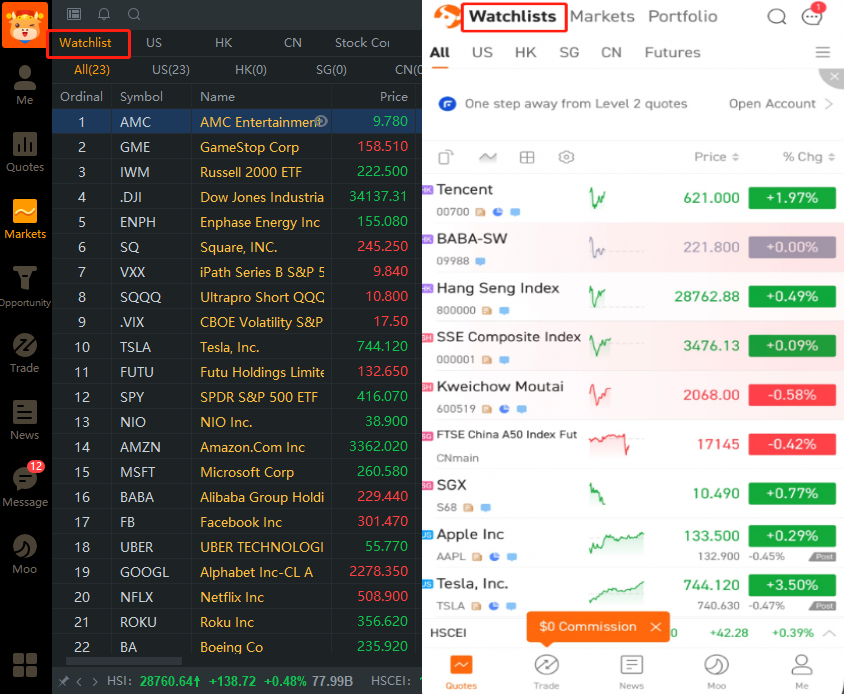
Task: Click Tesla +3.50% change badge
Action: point(792,585)
